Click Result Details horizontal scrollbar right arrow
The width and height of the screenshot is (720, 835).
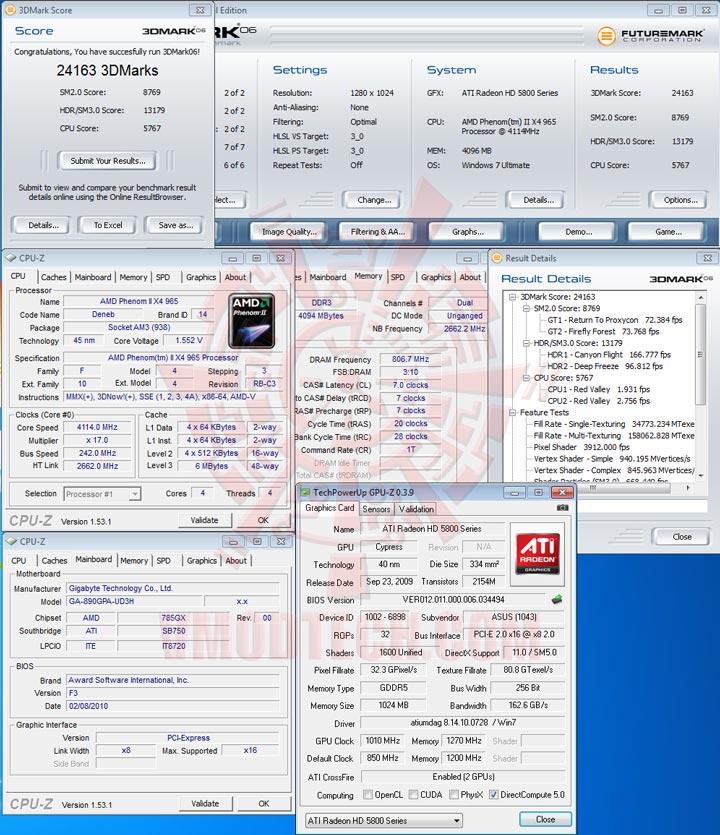click(688, 488)
